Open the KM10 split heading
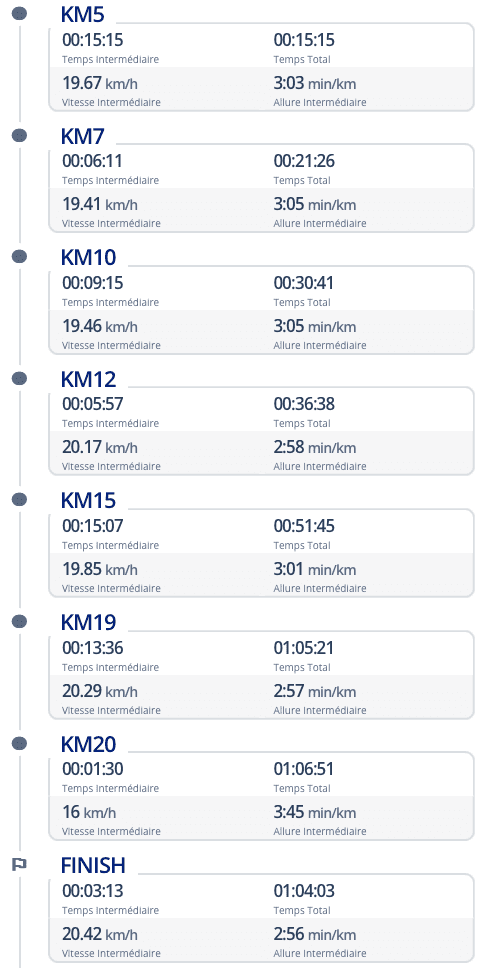The height and width of the screenshot is (968, 481). tap(88, 257)
